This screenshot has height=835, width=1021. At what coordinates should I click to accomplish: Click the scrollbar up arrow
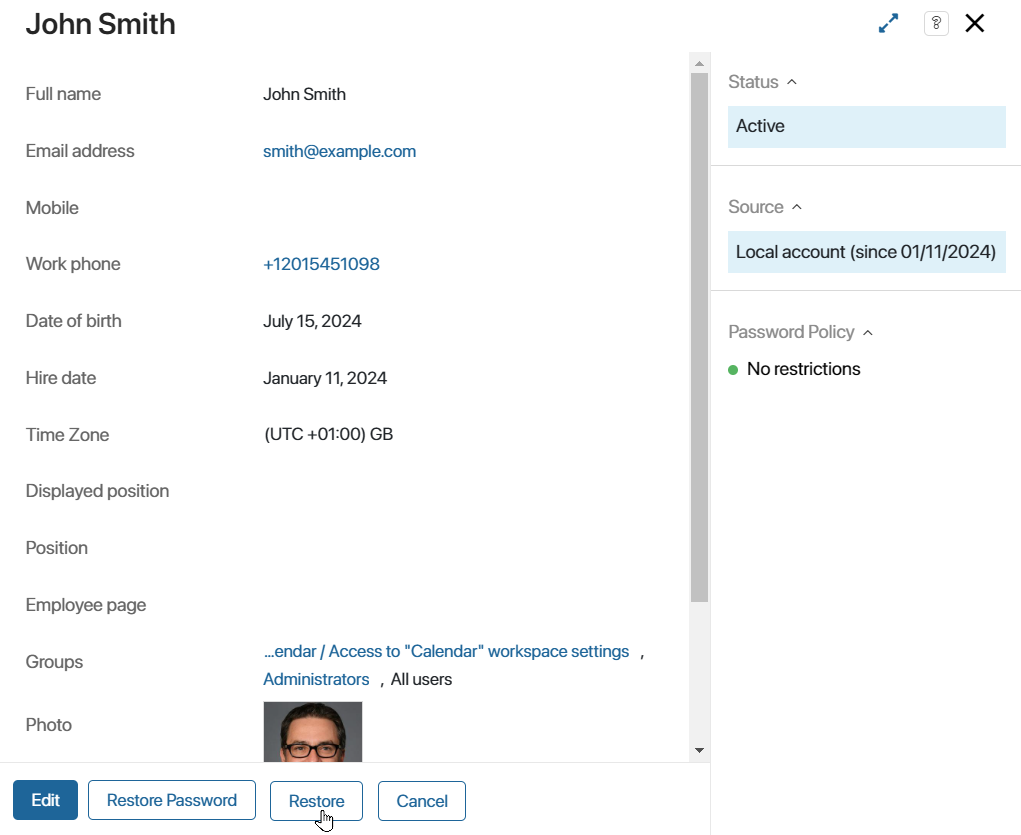699,63
